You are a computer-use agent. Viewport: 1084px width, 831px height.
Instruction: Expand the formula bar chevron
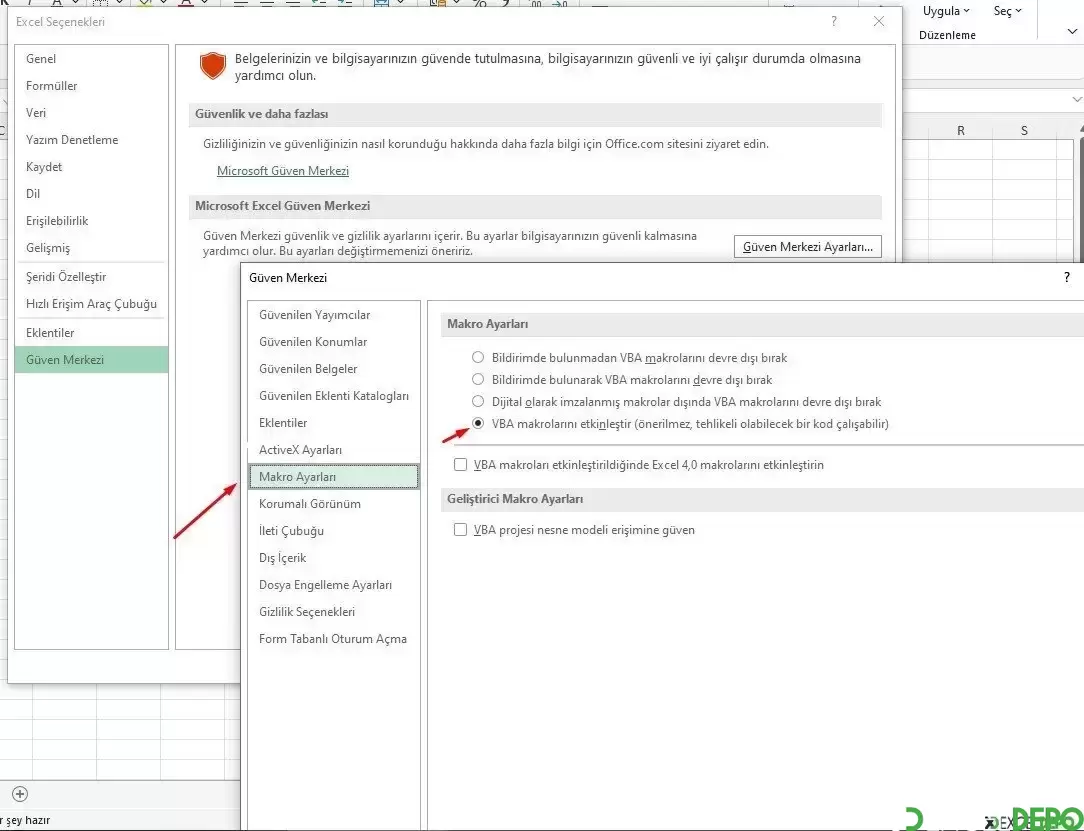pos(1076,100)
